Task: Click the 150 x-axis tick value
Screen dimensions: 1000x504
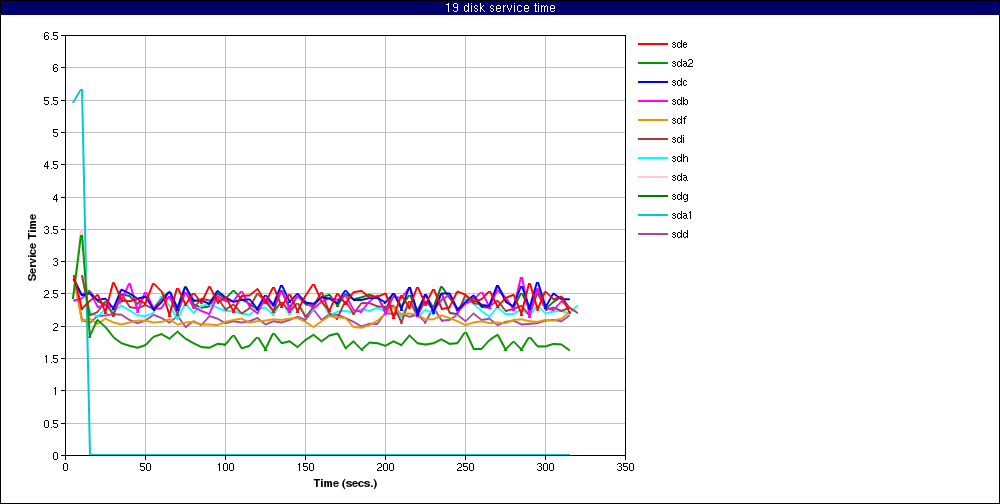Action: (305, 466)
